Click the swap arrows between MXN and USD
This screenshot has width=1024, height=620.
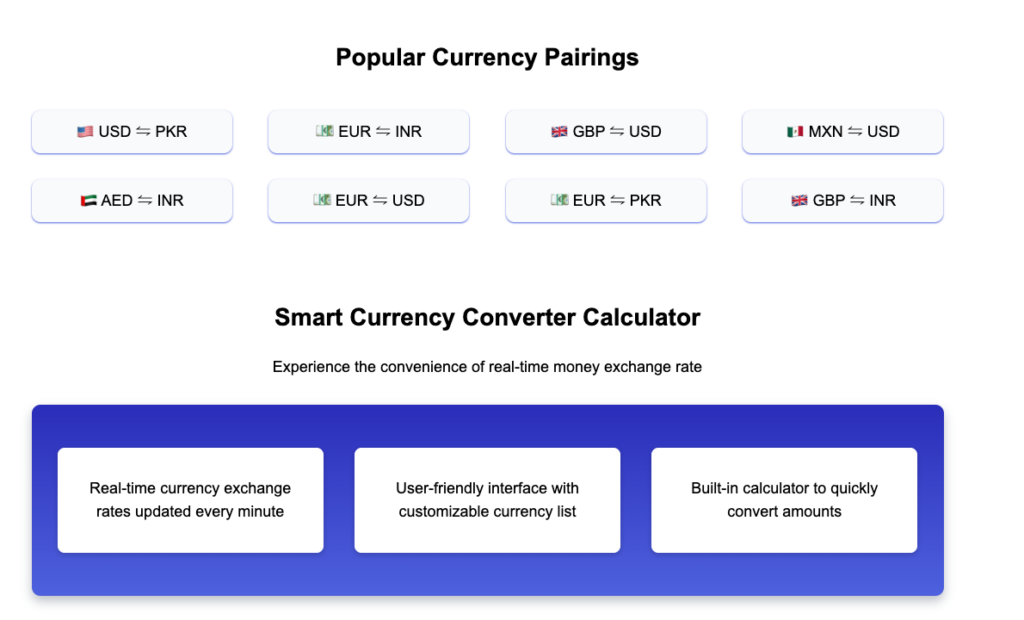click(x=855, y=132)
